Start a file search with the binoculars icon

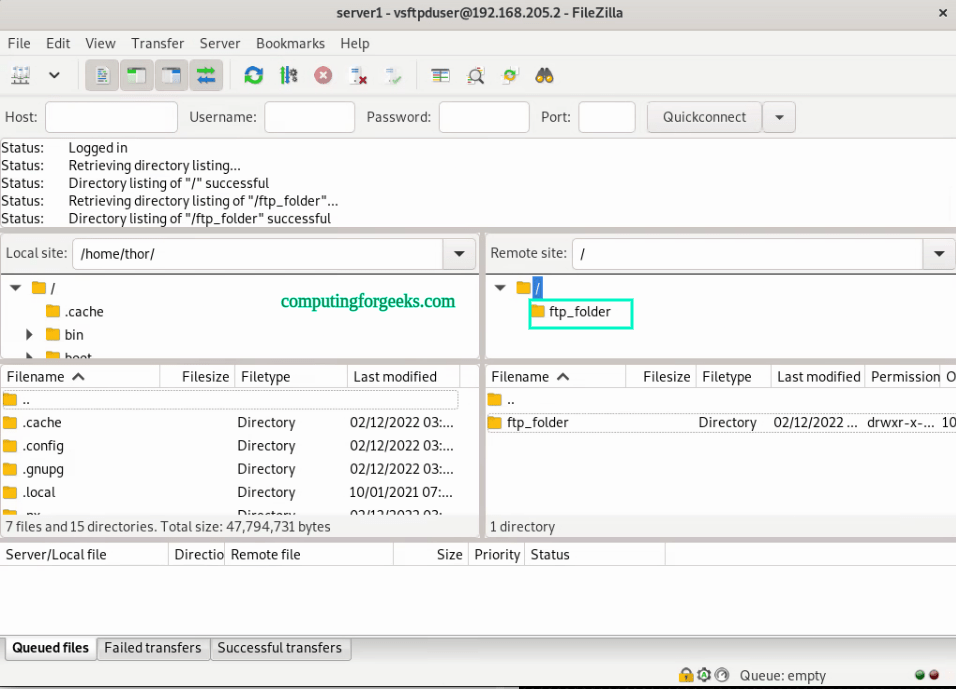tap(544, 75)
